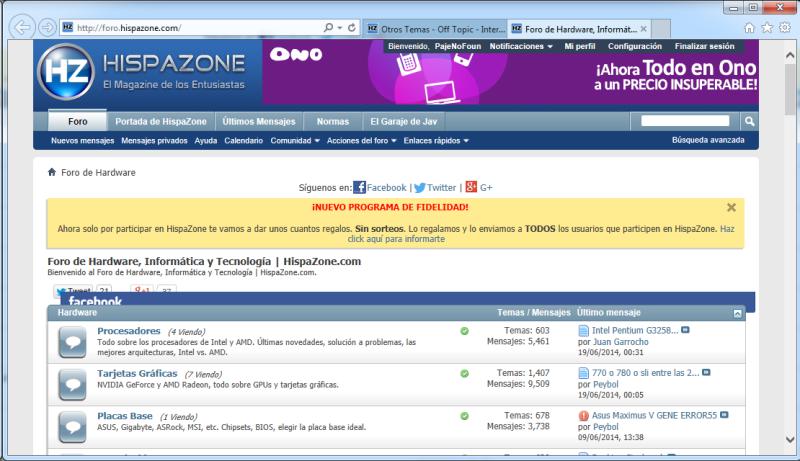800x461 pixels.
Task: Open Mi perfil link
Action: pos(580,46)
